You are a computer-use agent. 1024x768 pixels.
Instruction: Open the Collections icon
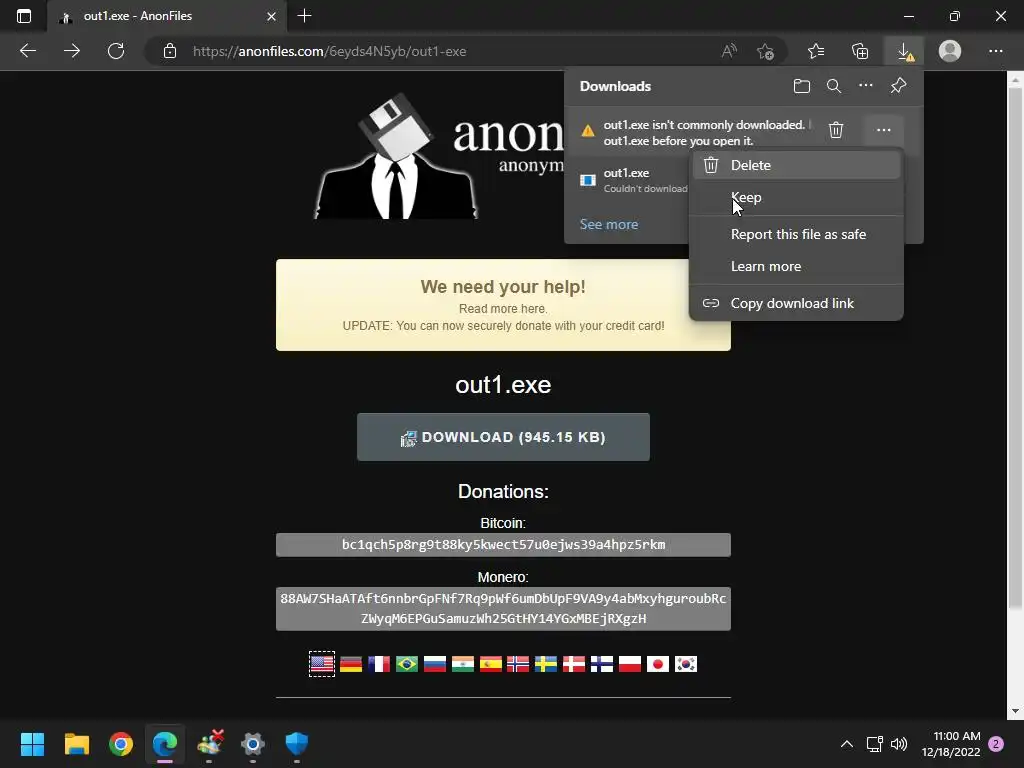coord(860,51)
